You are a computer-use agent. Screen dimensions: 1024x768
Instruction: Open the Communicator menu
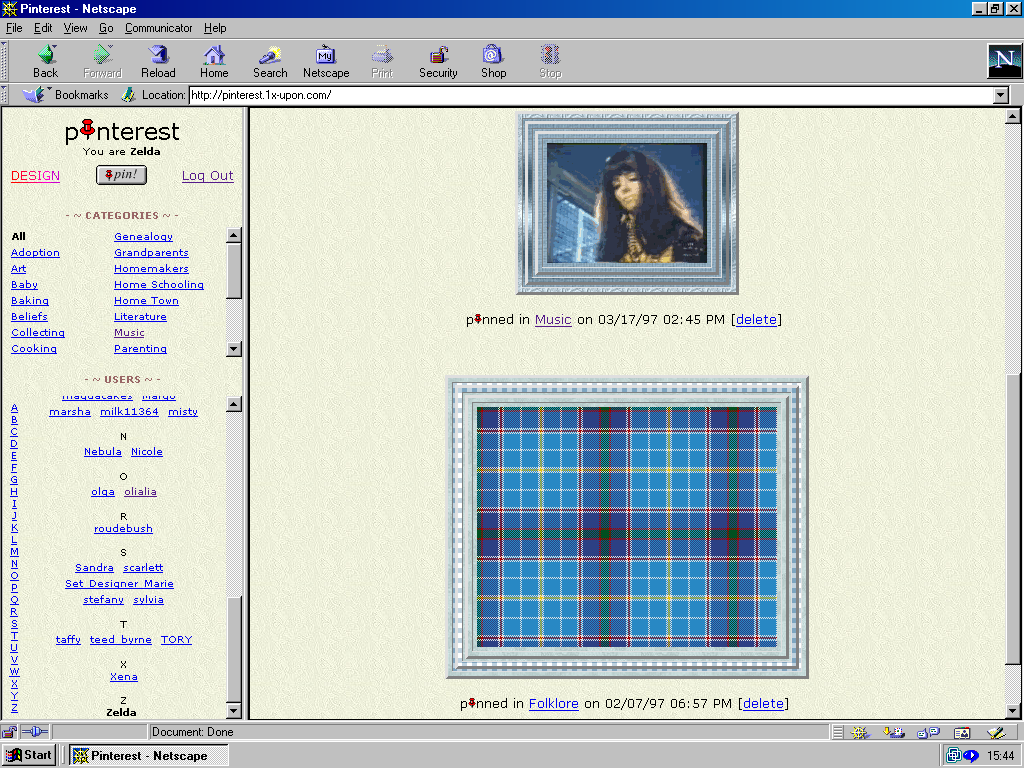(159, 28)
